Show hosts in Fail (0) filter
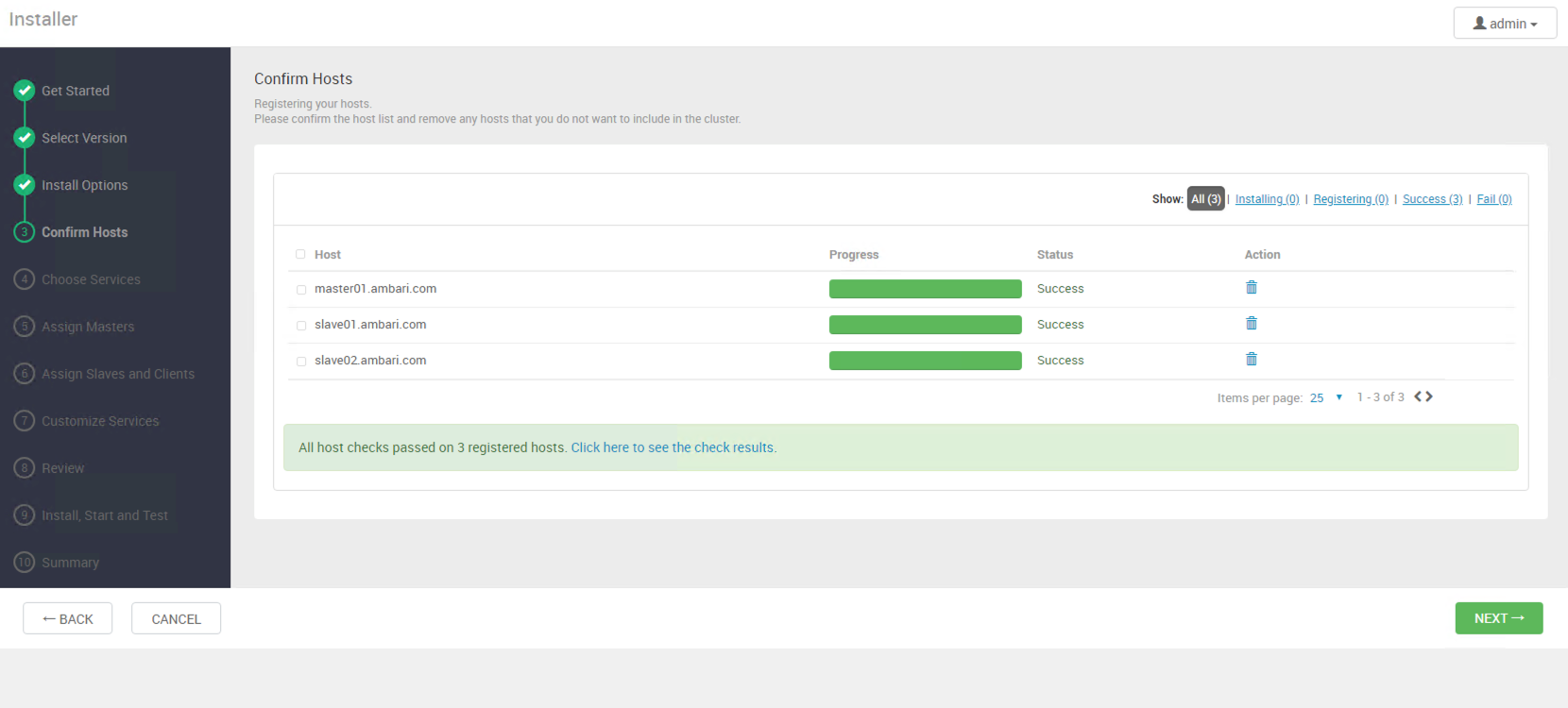The image size is (1568, 708). pyautogui.click(x=1493, y=199)
